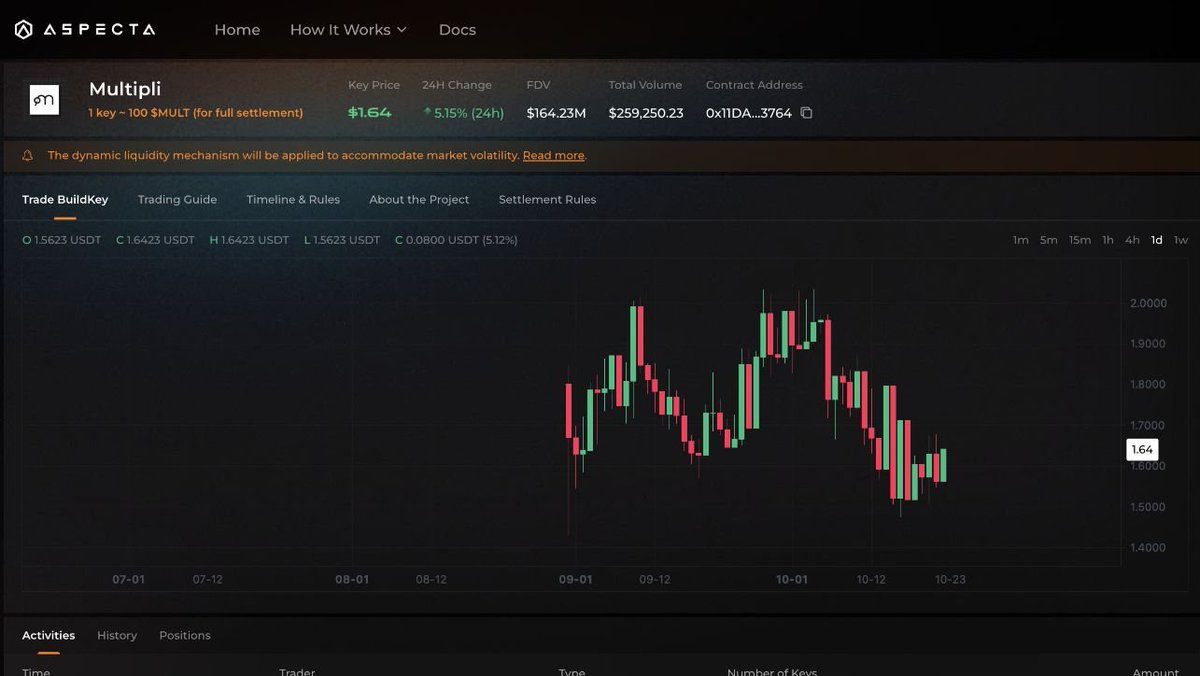Click the Aspecta logo icon
Image resolution: width=1200 pixels, height=676 pixels.
[x=24, y=30]
